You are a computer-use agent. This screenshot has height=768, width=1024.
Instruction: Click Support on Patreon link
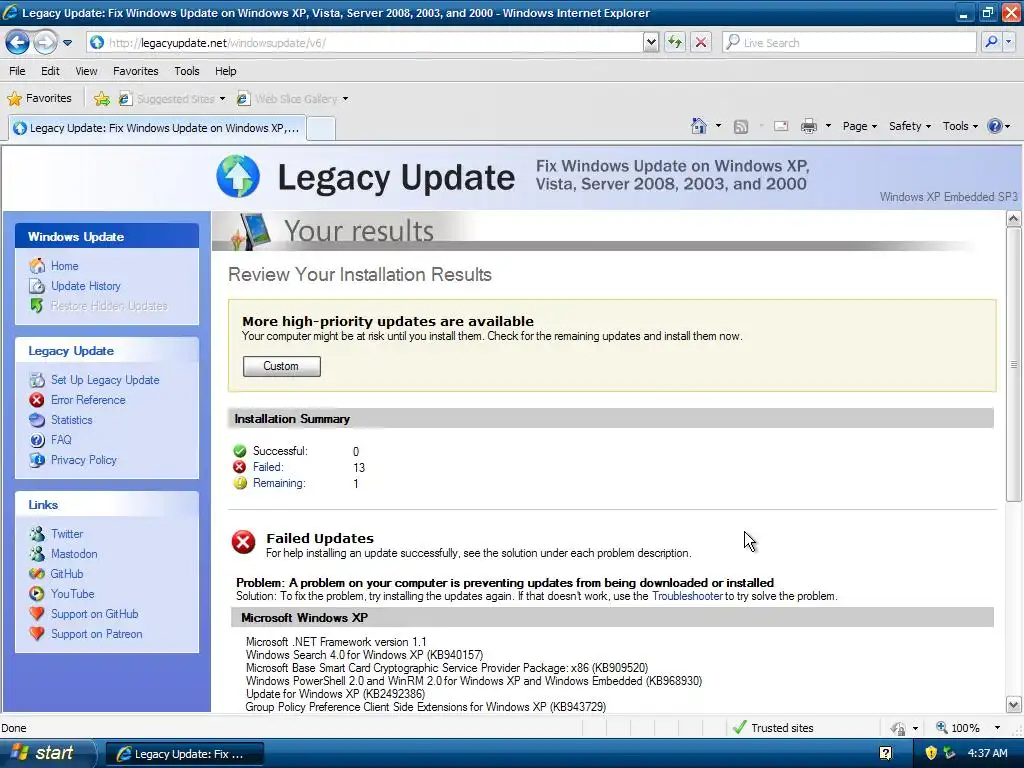click(x=97, y=634)
